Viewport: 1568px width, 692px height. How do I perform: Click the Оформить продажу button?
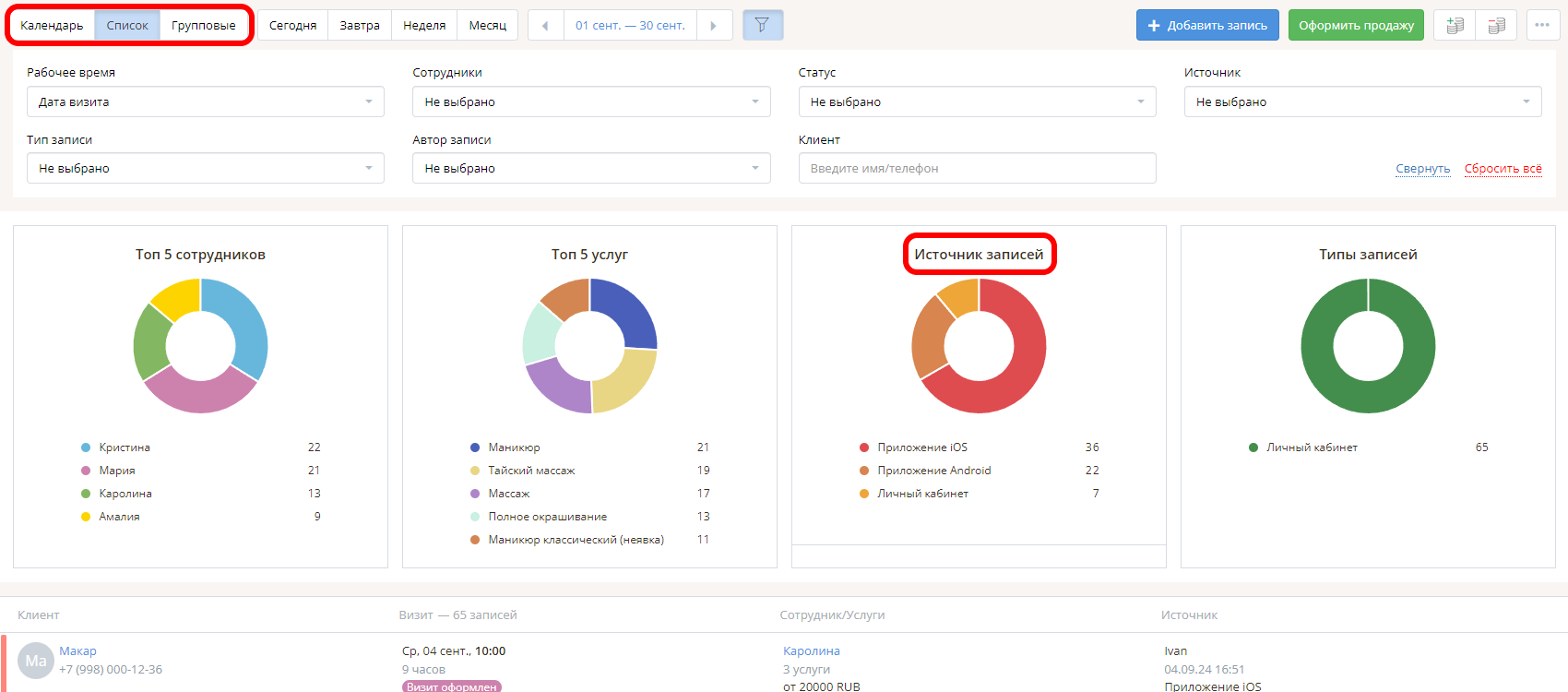(x=1356, y=25)
